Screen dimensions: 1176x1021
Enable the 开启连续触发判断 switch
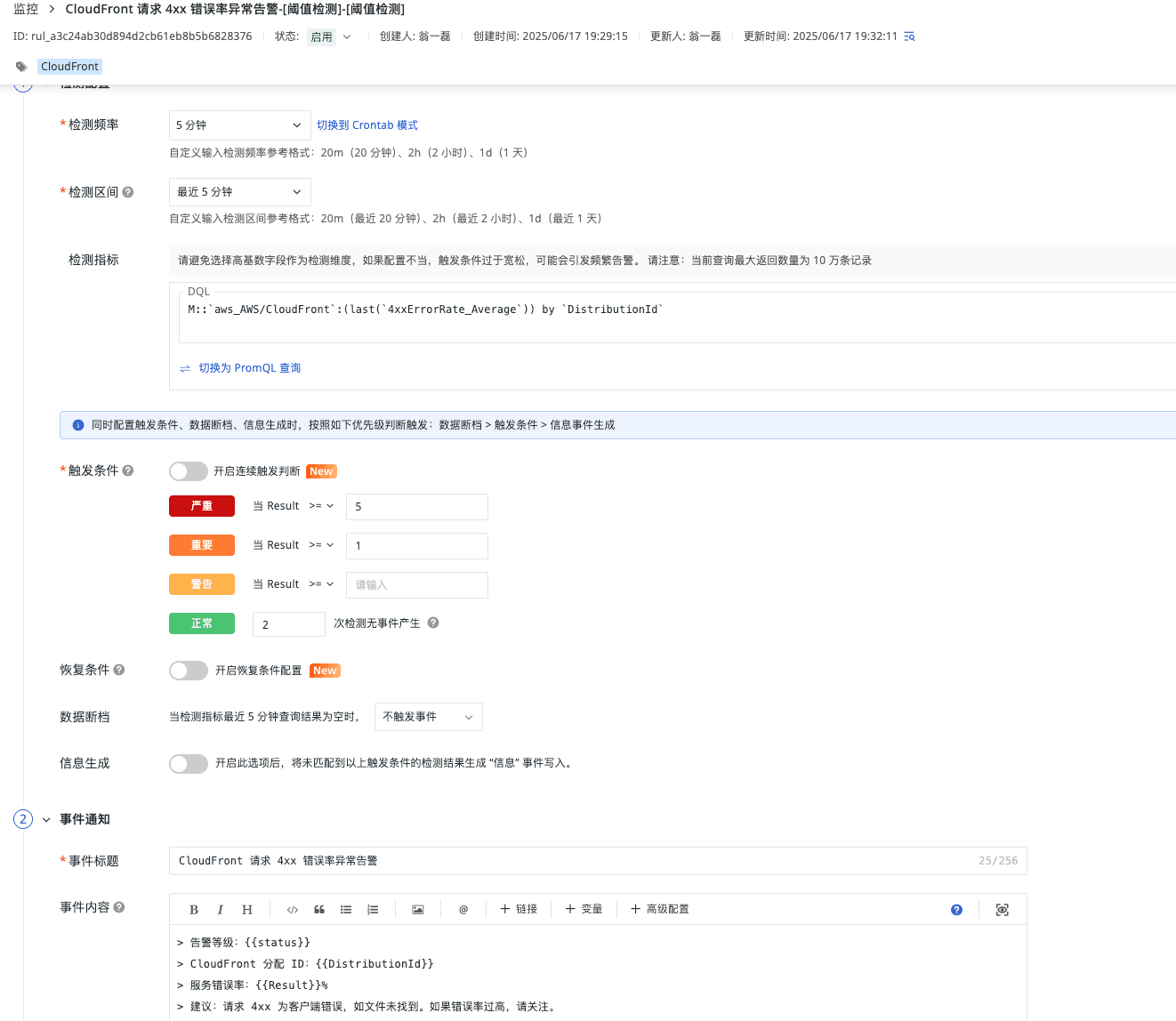click(x=189, y=471)
